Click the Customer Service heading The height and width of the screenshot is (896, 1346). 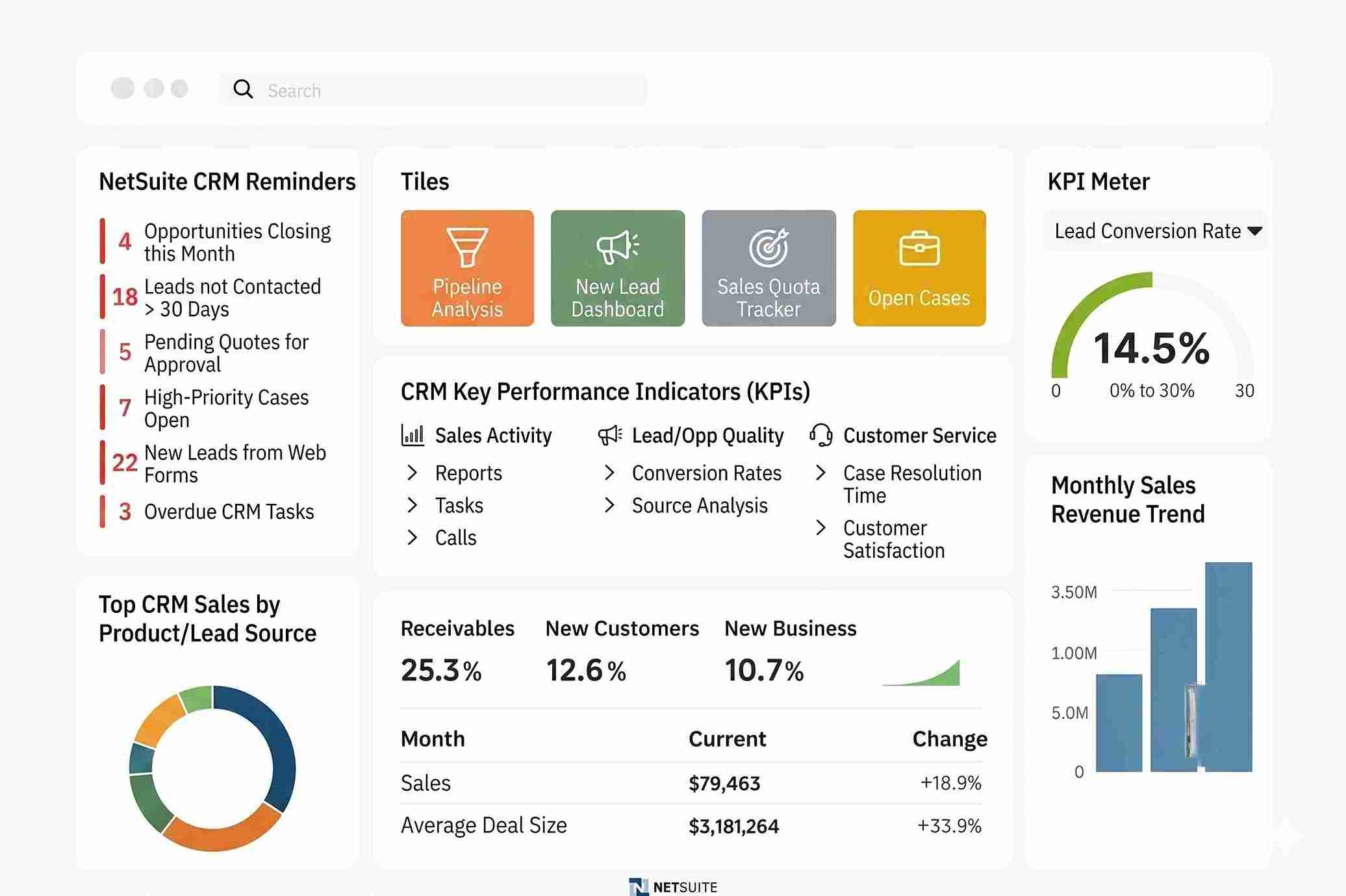(x=919, y=435)
